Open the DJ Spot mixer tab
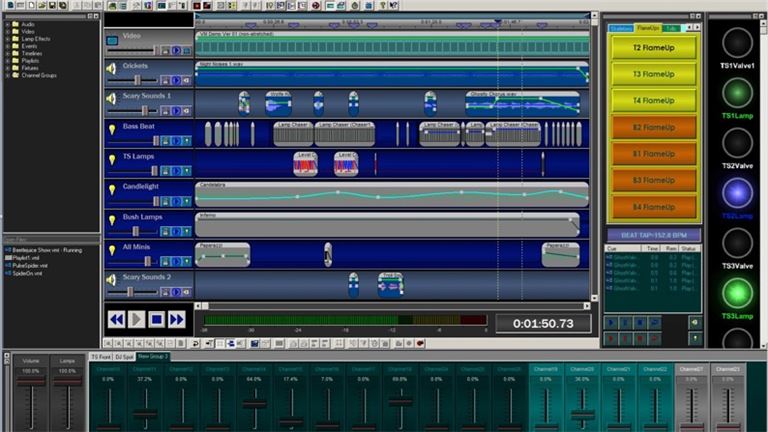The image size is (768, 432). [124, 356]
